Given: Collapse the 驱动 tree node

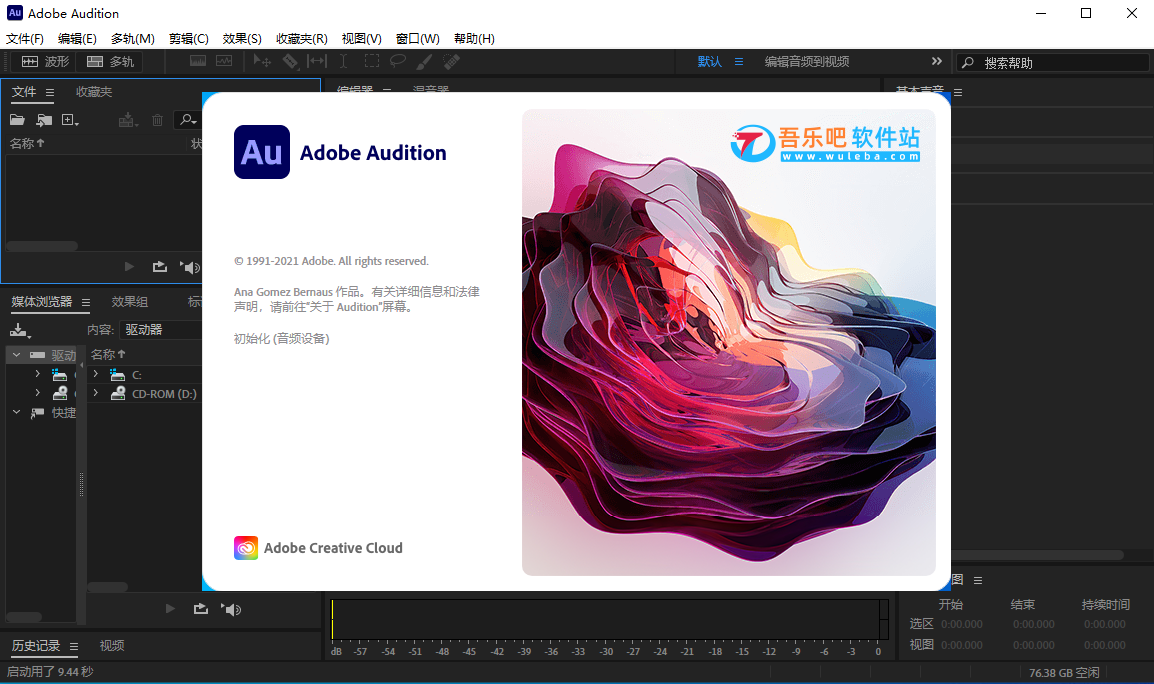Looking at the screenshot, I should (16, 355).
